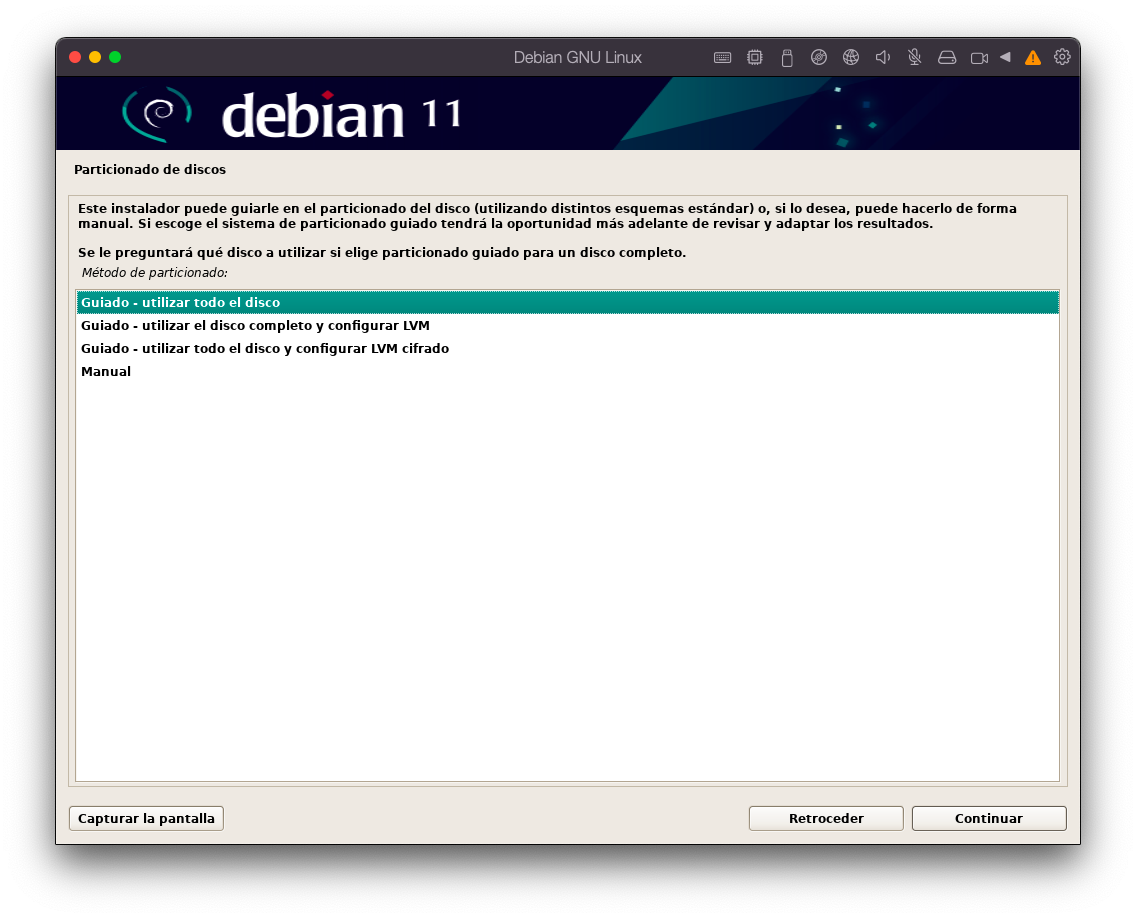
Task: Choose 'utilizar el disco completo y configurar LVM'
Action: (255, 325)
